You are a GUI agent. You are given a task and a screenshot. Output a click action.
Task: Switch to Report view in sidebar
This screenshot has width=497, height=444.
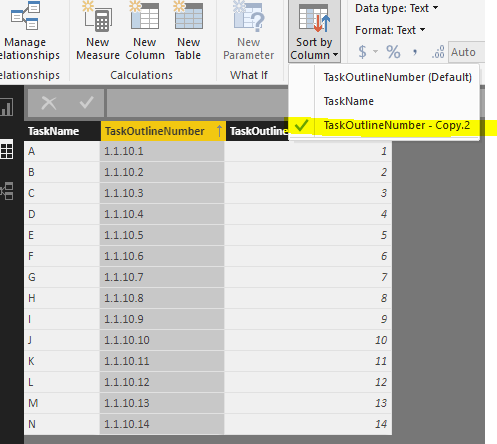[x=7, y=107]
